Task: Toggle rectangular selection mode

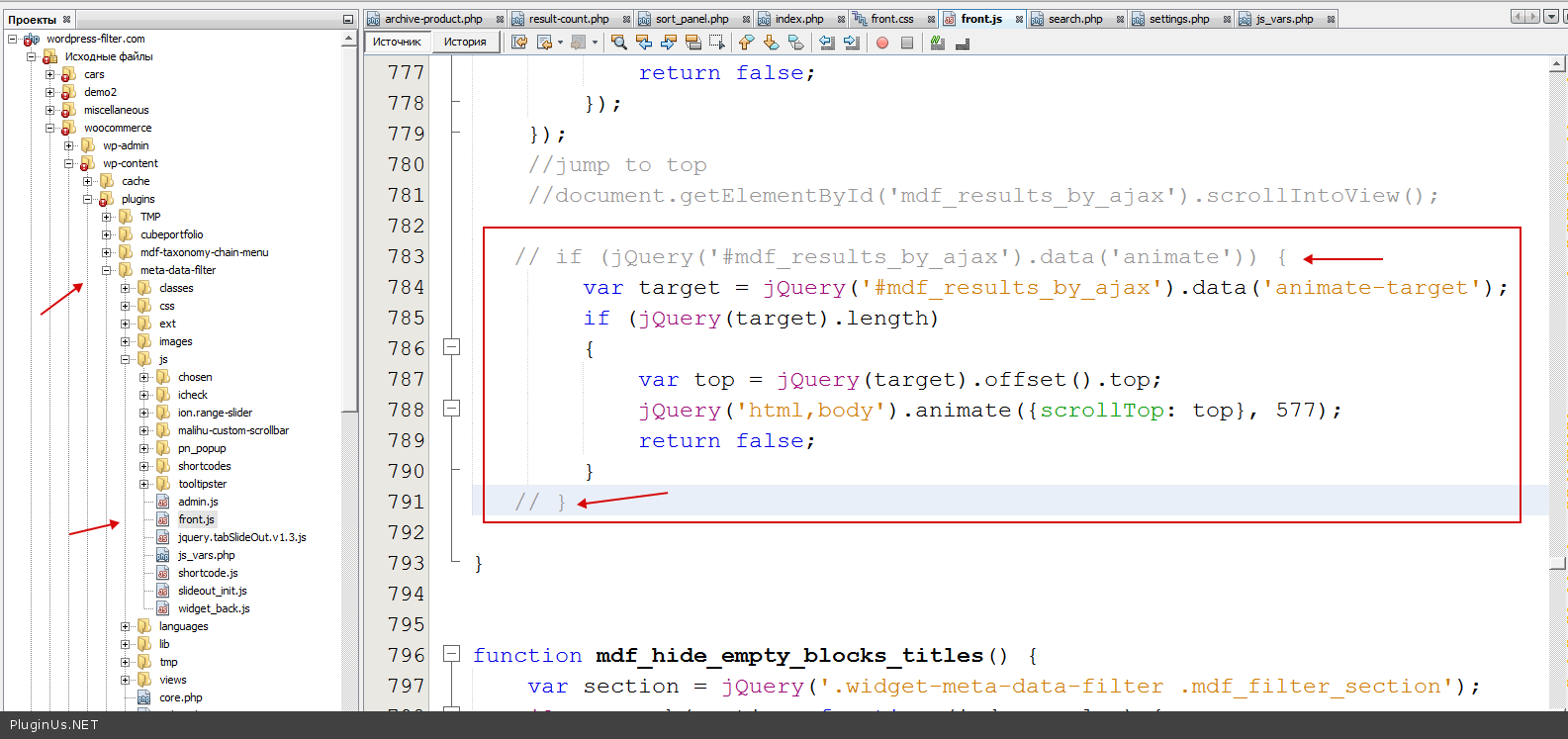Action: [717, 42]
